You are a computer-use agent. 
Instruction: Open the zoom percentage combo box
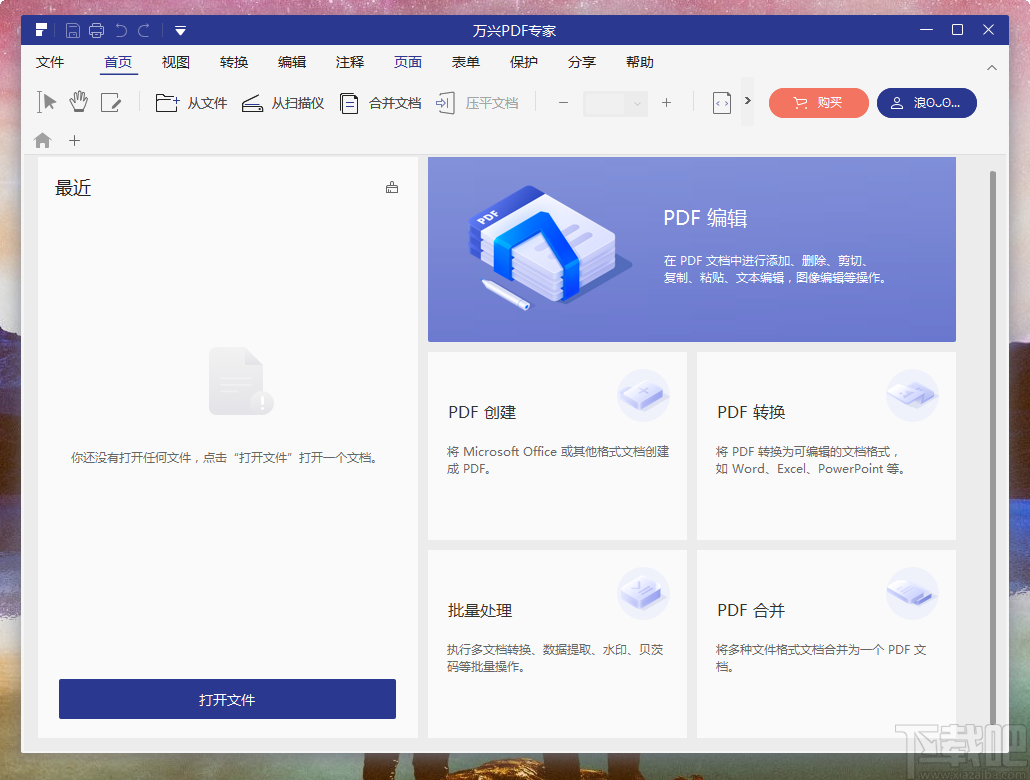(x=614, y=102)
